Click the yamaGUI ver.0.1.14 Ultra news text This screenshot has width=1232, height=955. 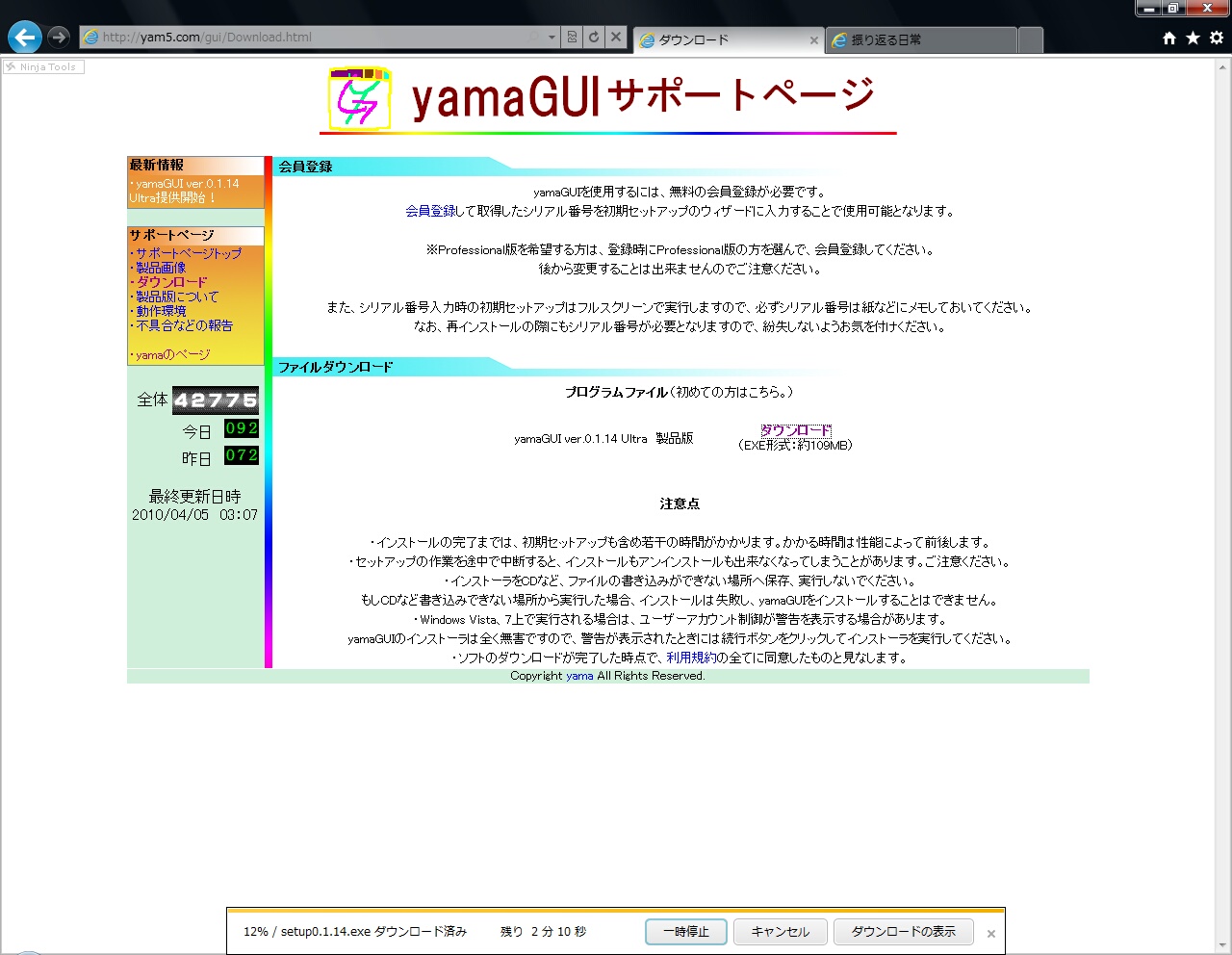pos(185,191)
